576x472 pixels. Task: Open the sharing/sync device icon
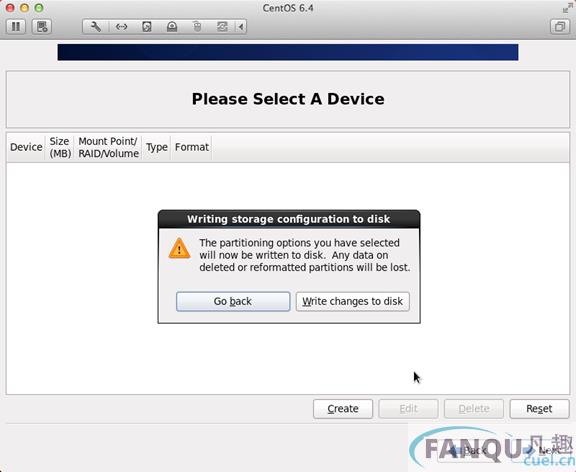pyautogui.click(x=222, y=26)
